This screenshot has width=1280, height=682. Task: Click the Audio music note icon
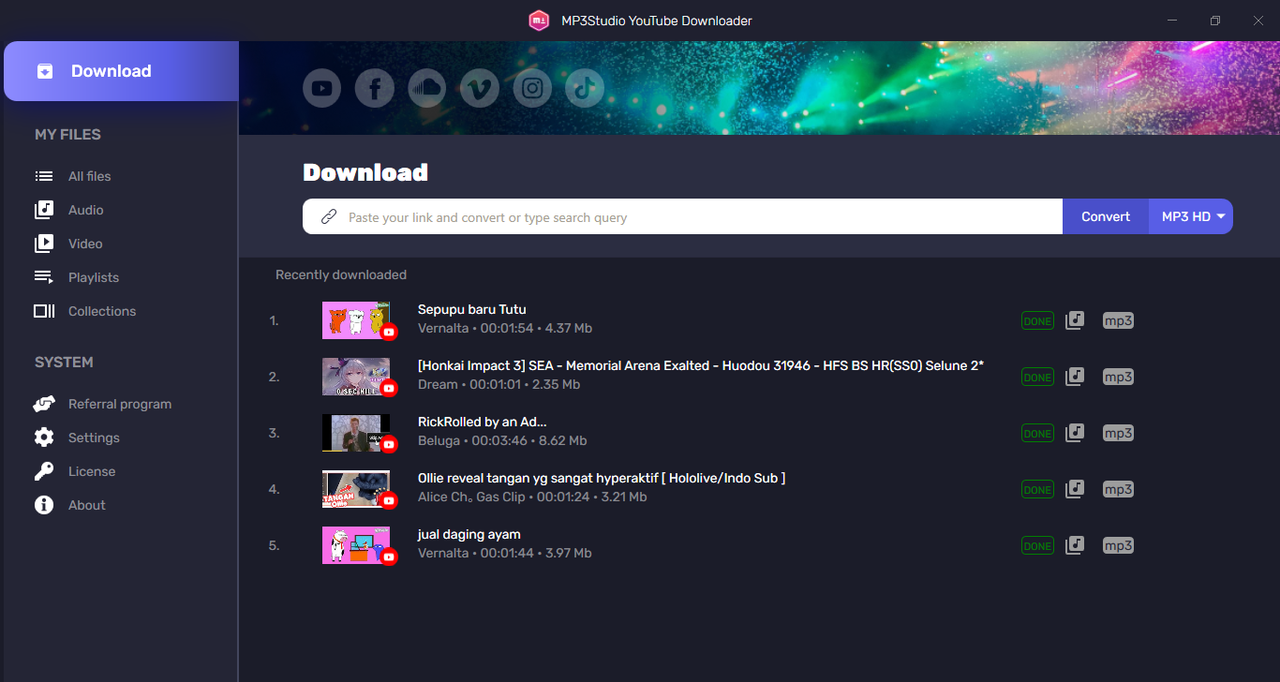pos(44,210)
